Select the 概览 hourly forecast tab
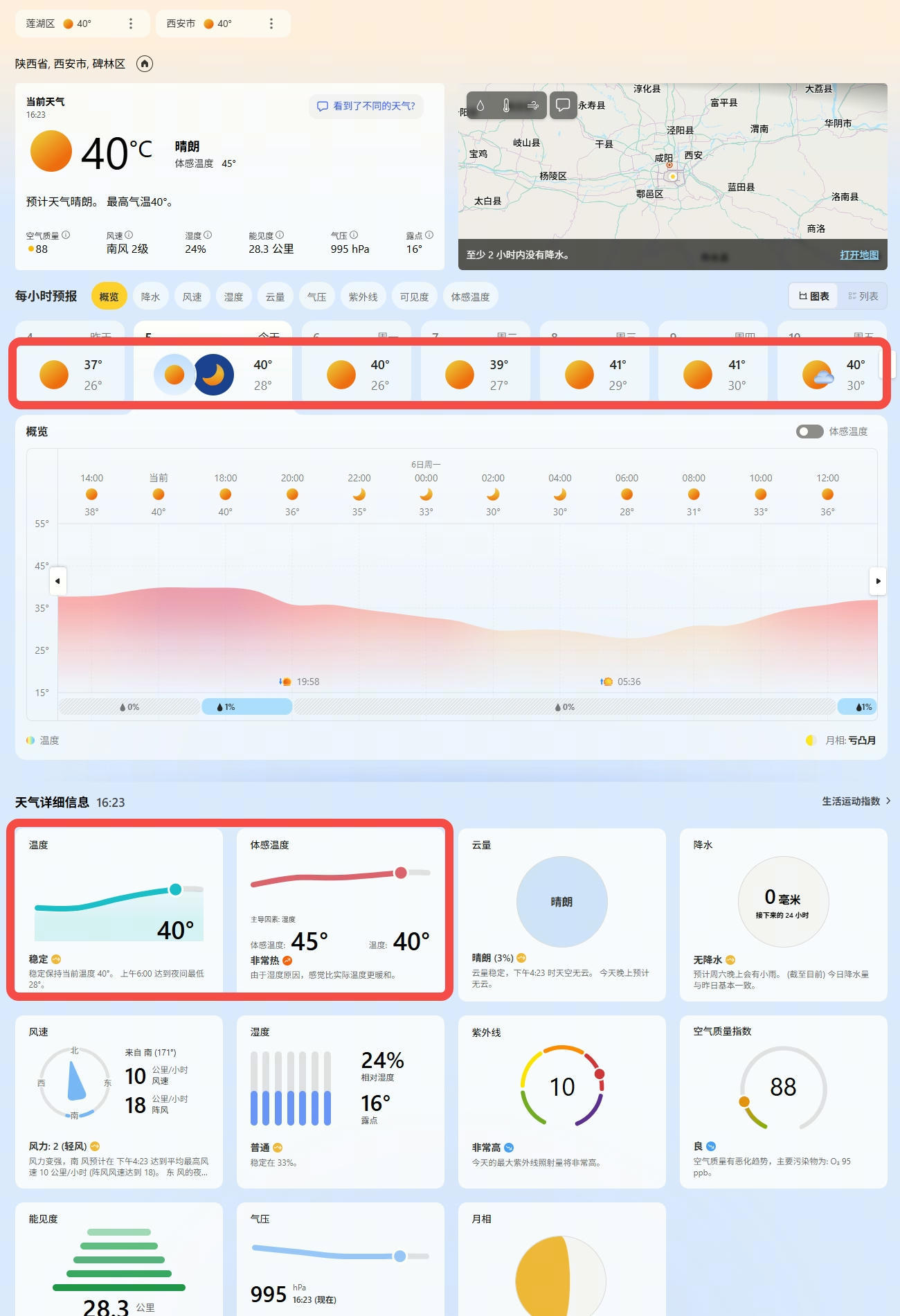Image resolution: width=900 pixels, height=1316 pixels. coord(109,296)
